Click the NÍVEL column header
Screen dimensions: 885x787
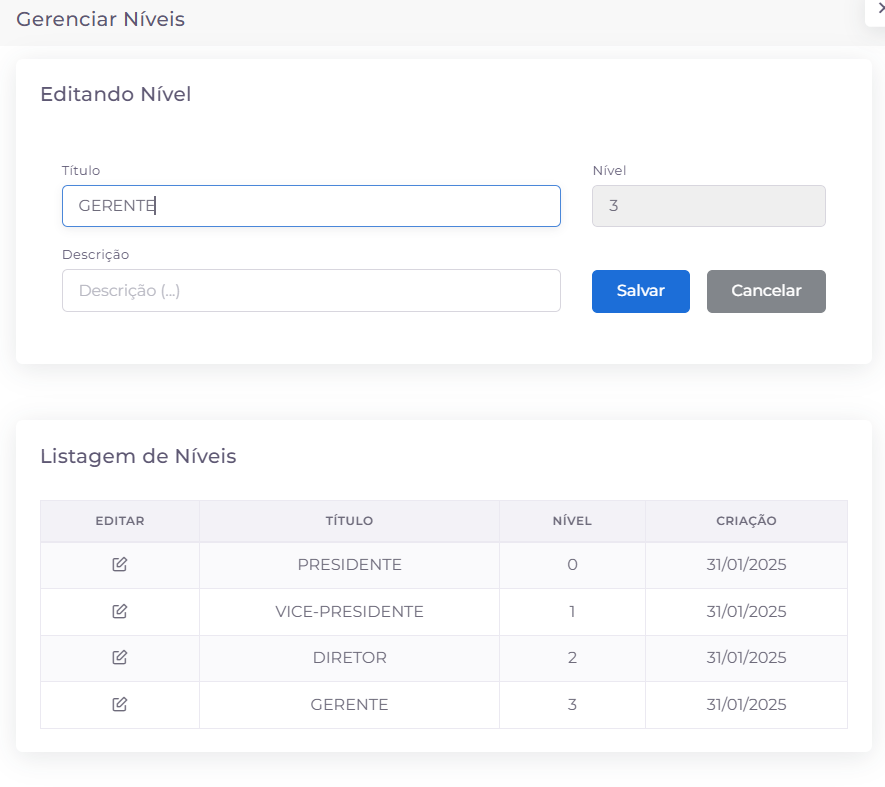pos(572,521)
